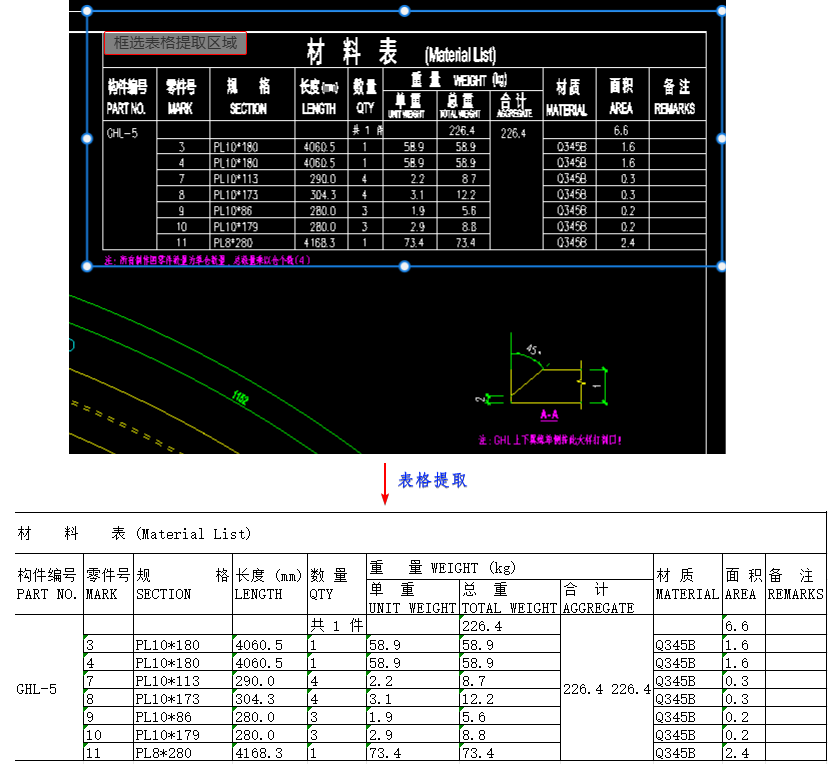832x765 pixels.
Task: Pick the bottom-right selection frame handle
Action: pyautogui.click(x=722, y=266)
